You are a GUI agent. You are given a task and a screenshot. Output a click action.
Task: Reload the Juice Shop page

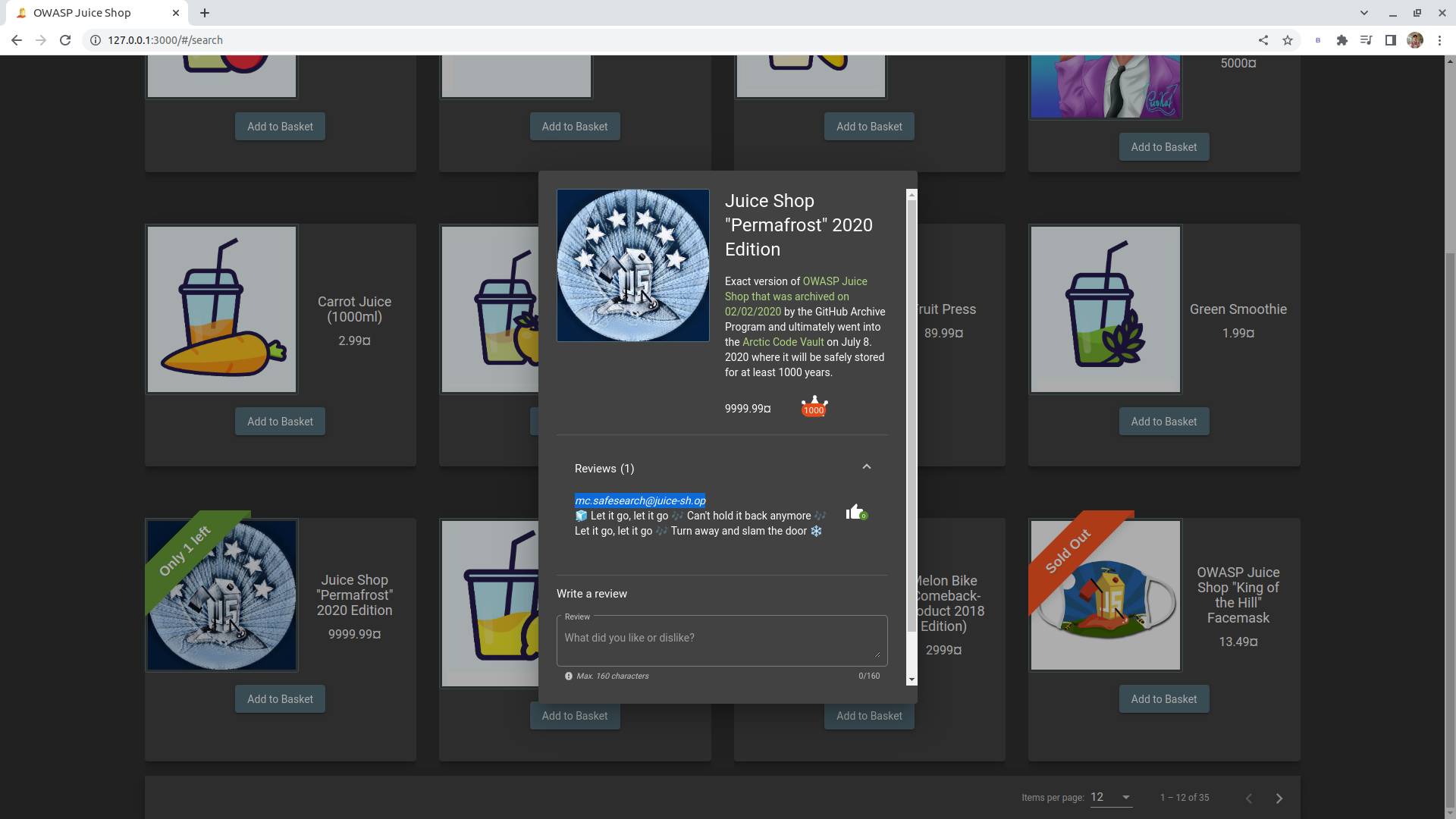pyautogui.click(x=65, y=40)
